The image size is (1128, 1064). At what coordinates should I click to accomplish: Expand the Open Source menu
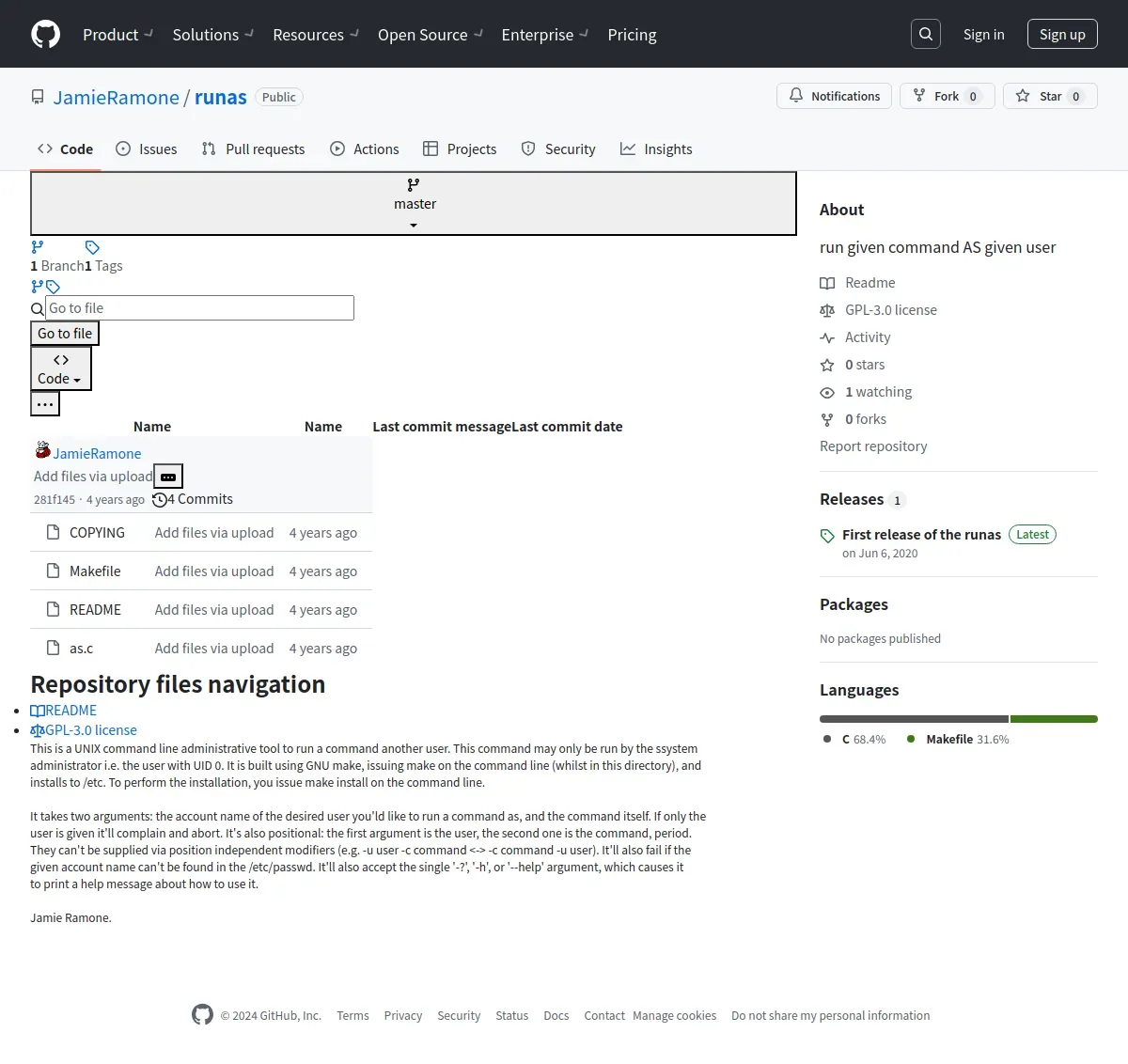431,35
